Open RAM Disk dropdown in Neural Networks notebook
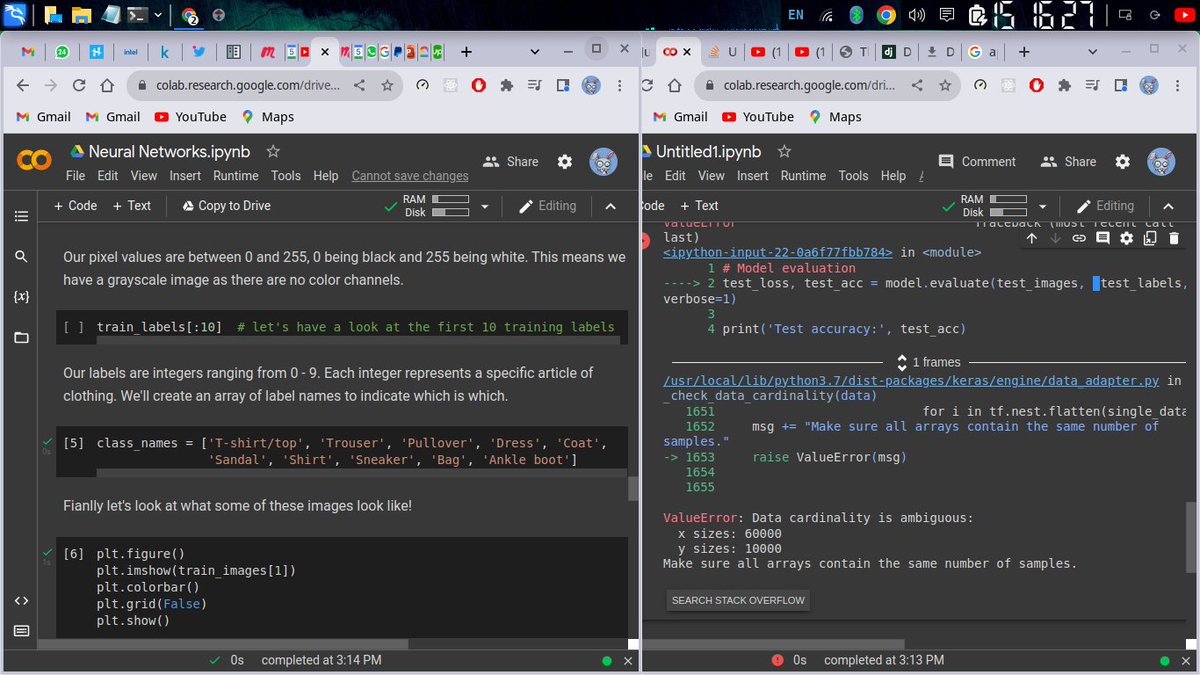This screenshot has height=675, width=1200. [485, 206]
